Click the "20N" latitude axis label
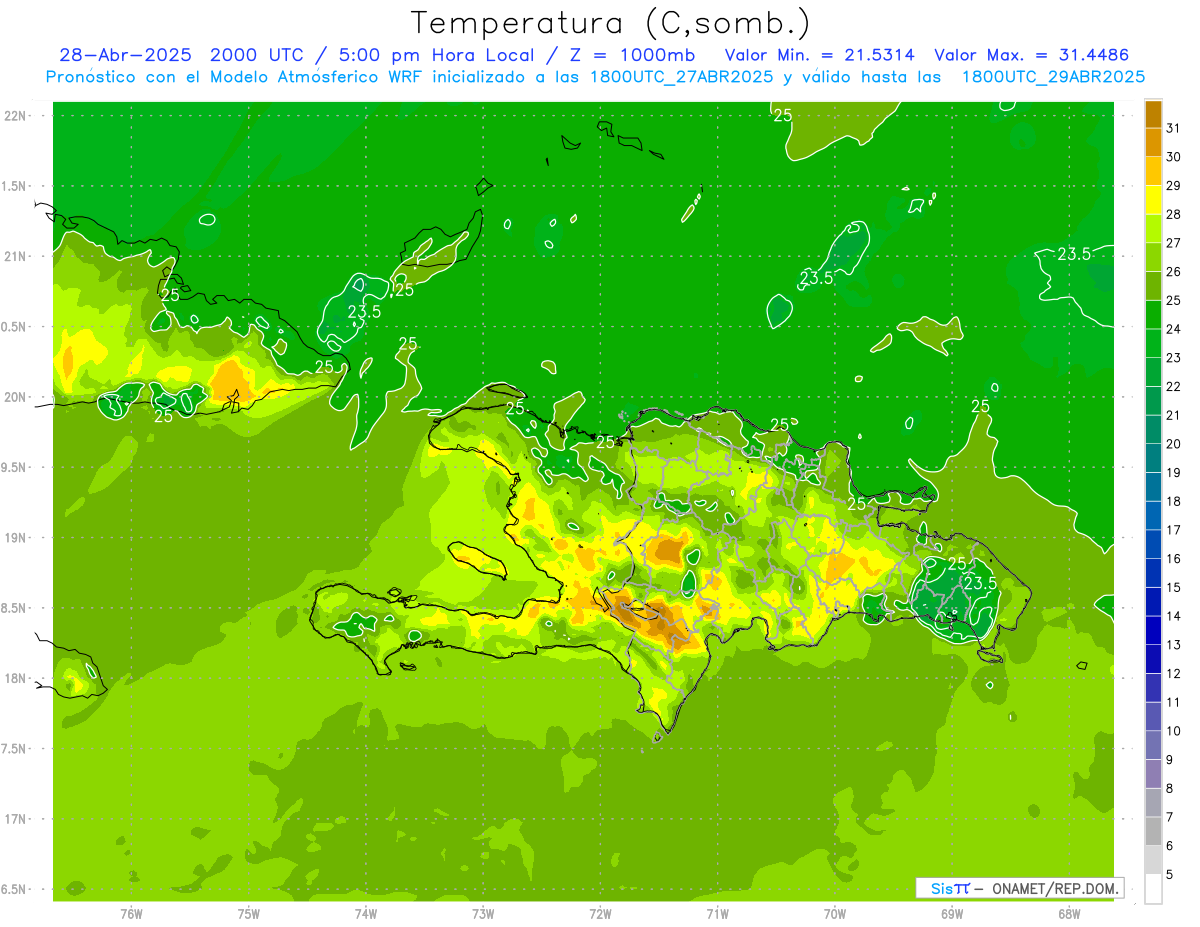This screenshot has width=1200, height=927. pyautogui.click(x=17, y=398)
